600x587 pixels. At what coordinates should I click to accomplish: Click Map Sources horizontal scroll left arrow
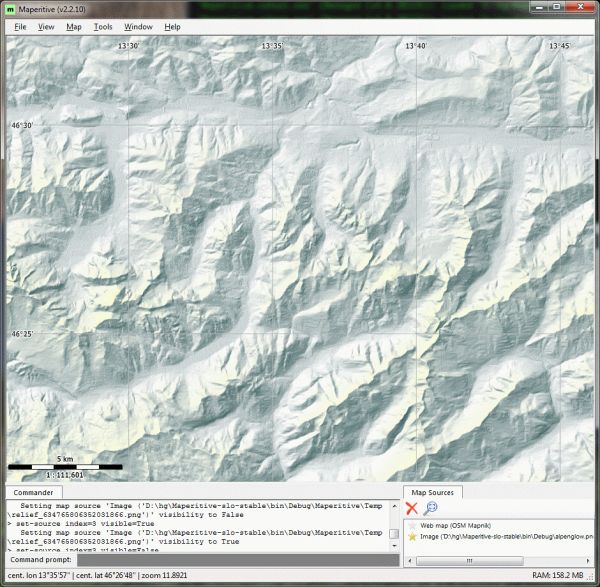(x=409, y=561)
